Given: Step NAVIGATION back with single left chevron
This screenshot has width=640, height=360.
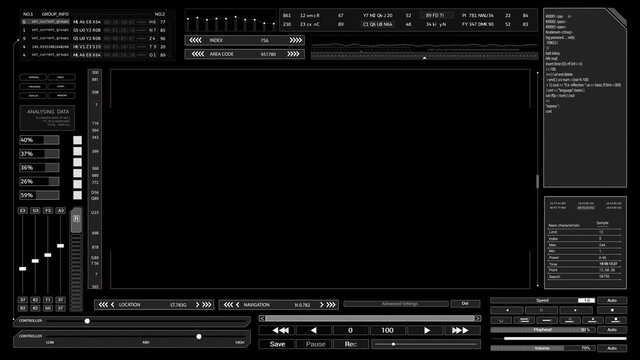Looking at the screenshot, I should point(238,304).
